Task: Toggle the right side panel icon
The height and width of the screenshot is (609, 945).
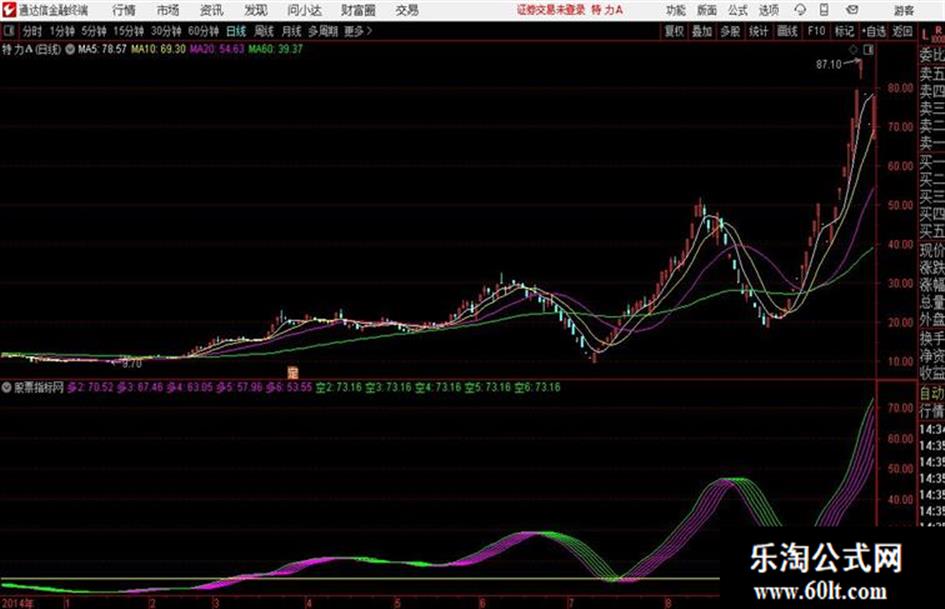Action: coord(868,50)
